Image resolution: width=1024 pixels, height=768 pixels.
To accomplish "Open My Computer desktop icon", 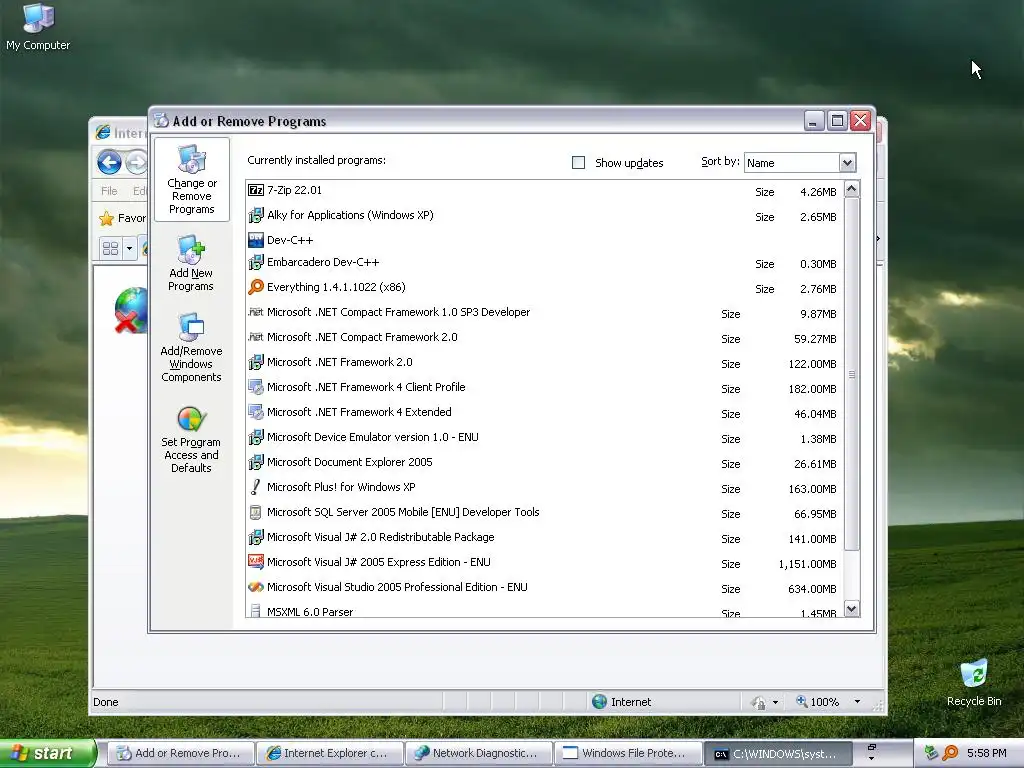I will [x=38, y=27].
